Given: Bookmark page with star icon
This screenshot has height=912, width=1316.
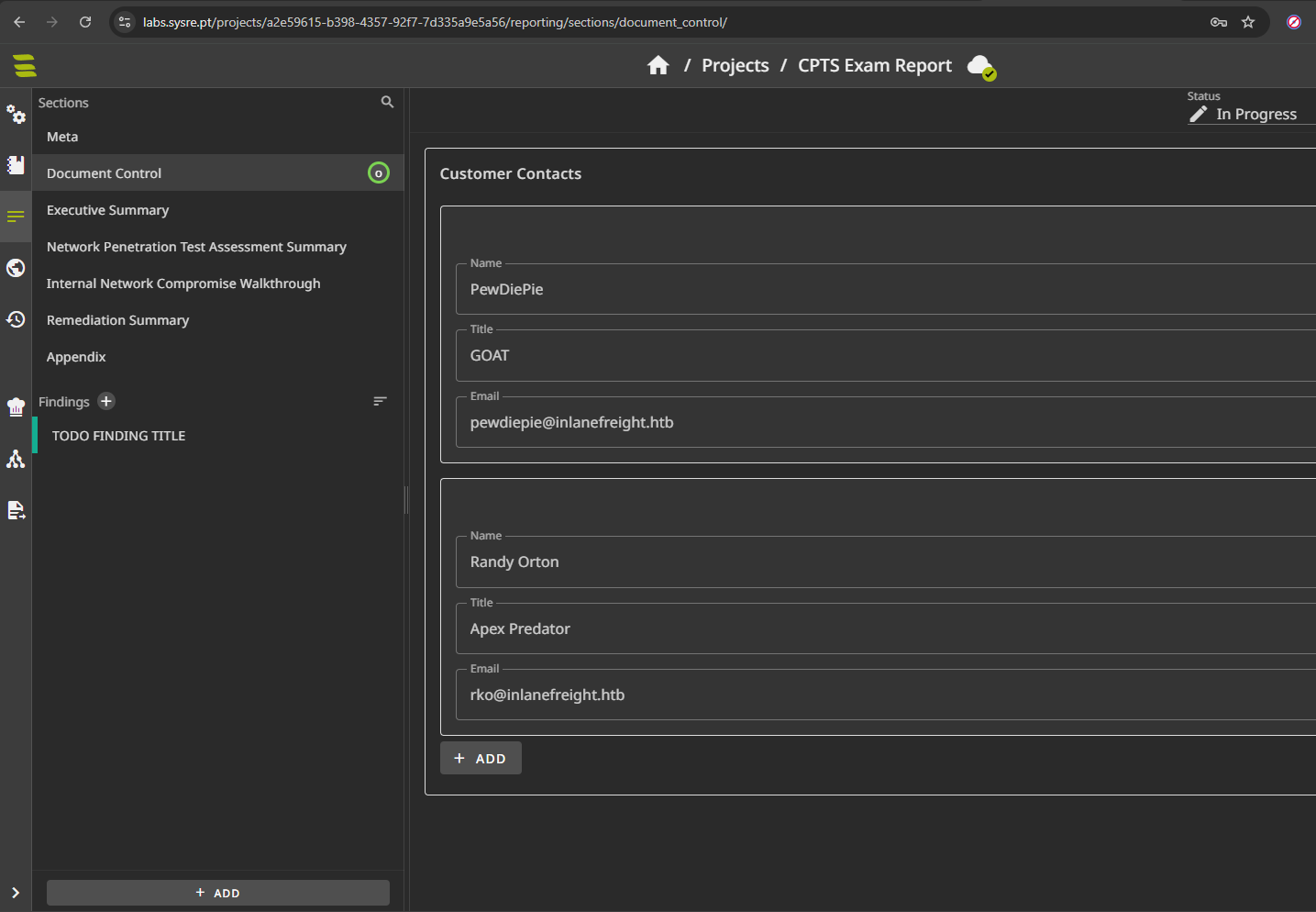Looking at the screenshot, I should tap(1248, 22).
